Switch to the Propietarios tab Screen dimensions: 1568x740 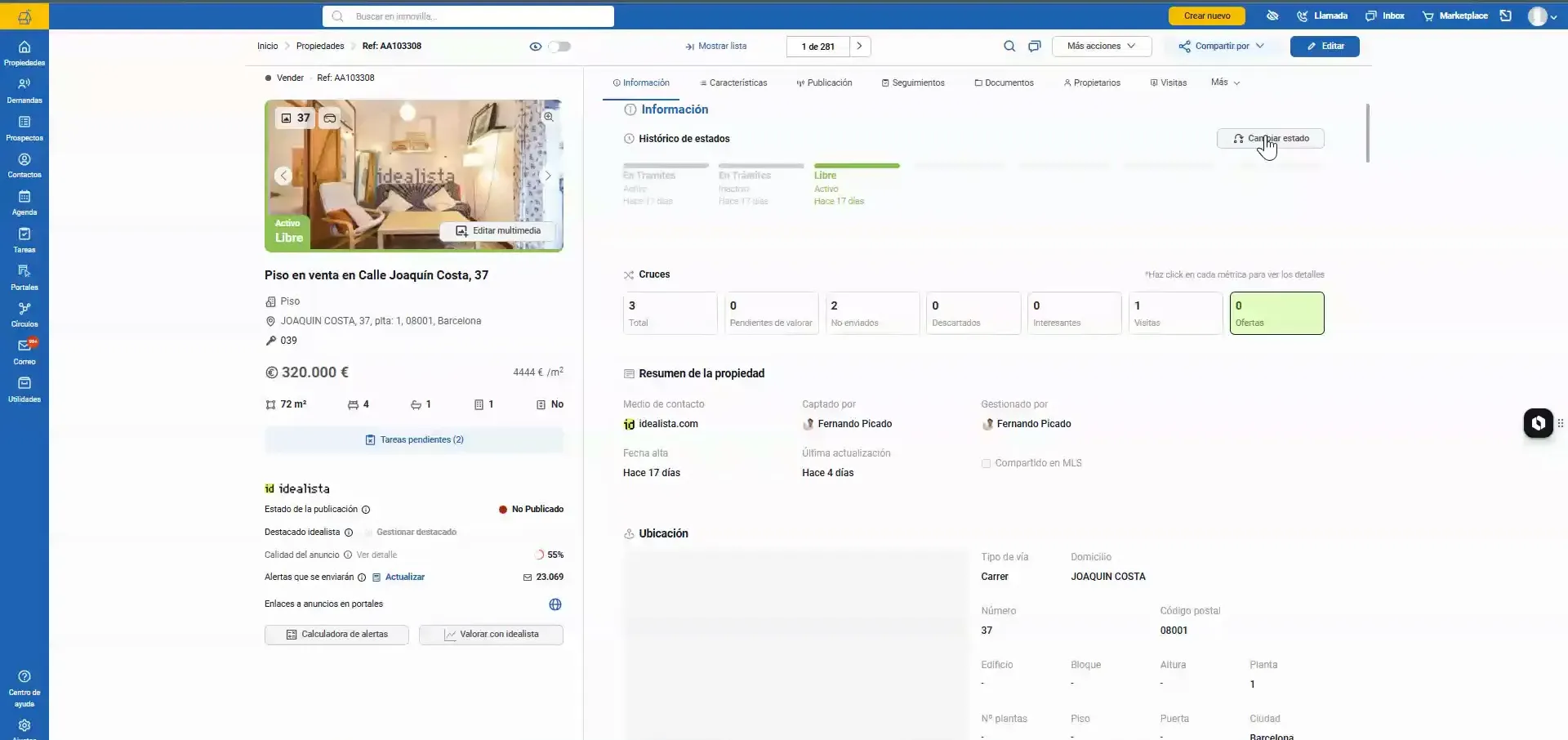pos(1092,83)
